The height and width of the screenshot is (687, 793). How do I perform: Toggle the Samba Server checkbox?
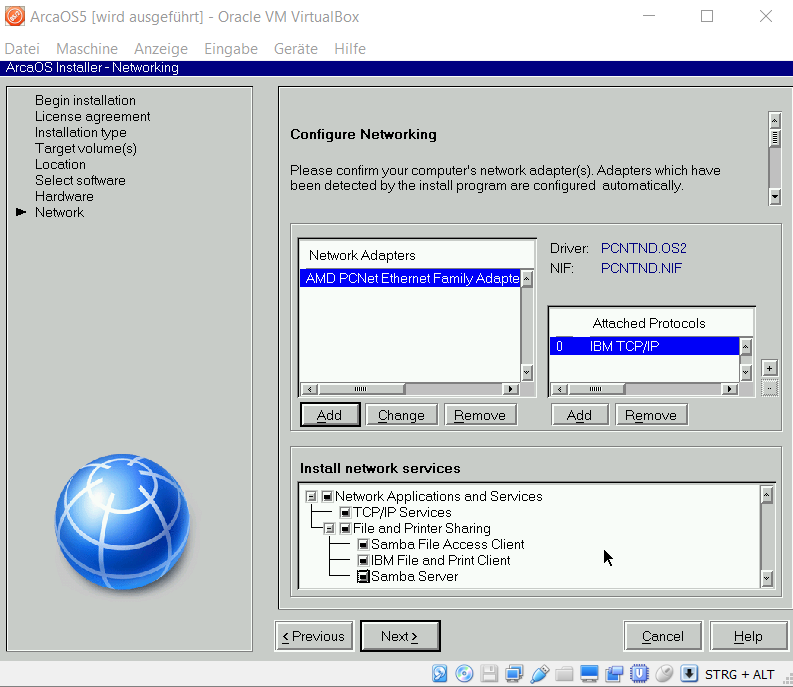(x=363, y=577)
